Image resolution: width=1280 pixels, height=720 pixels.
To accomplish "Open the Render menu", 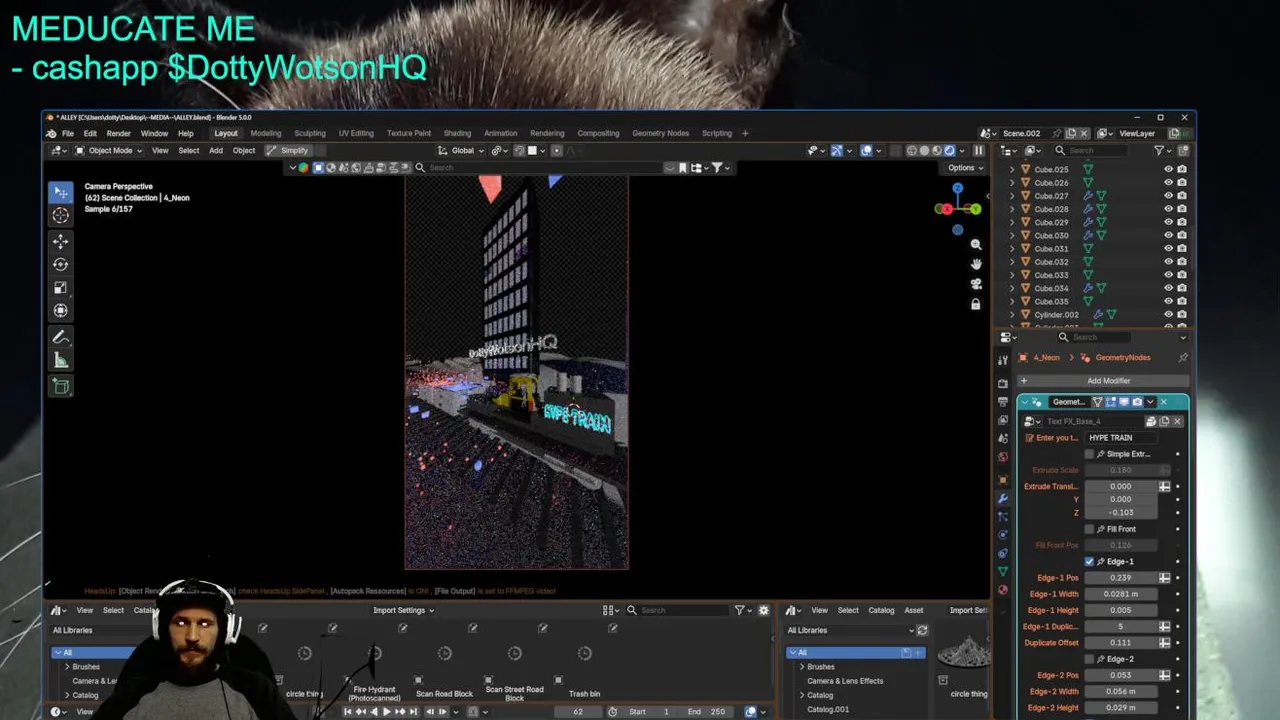I will pos(118,133).
